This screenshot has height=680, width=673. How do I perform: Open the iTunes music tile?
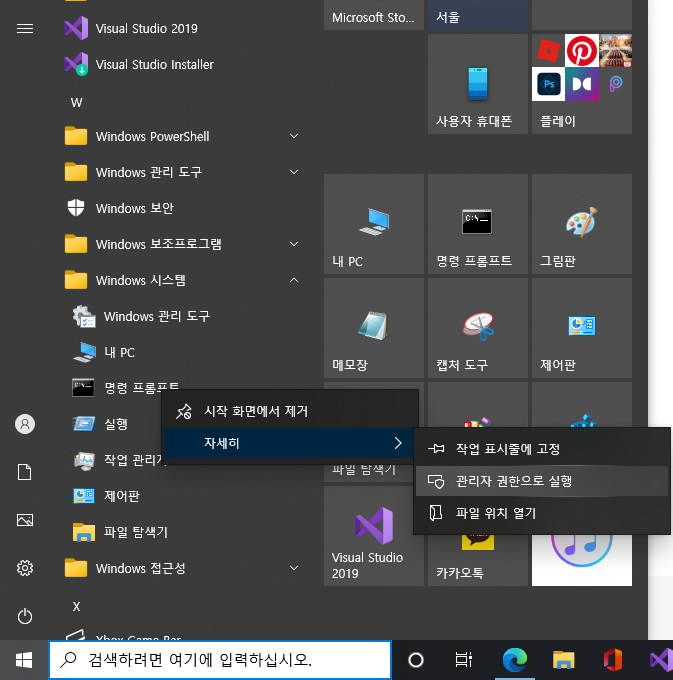[582, 560]
